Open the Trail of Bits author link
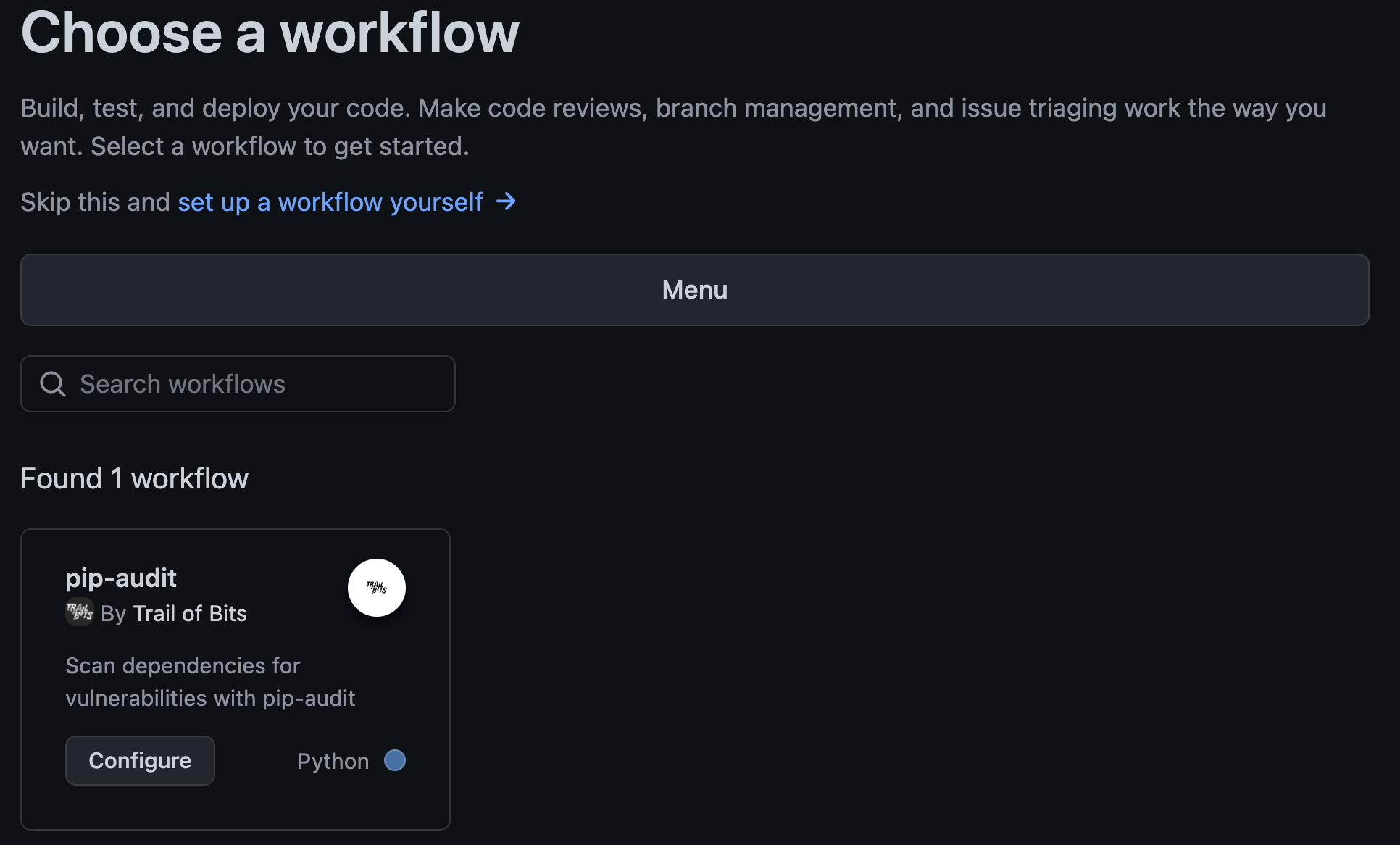 190,613
